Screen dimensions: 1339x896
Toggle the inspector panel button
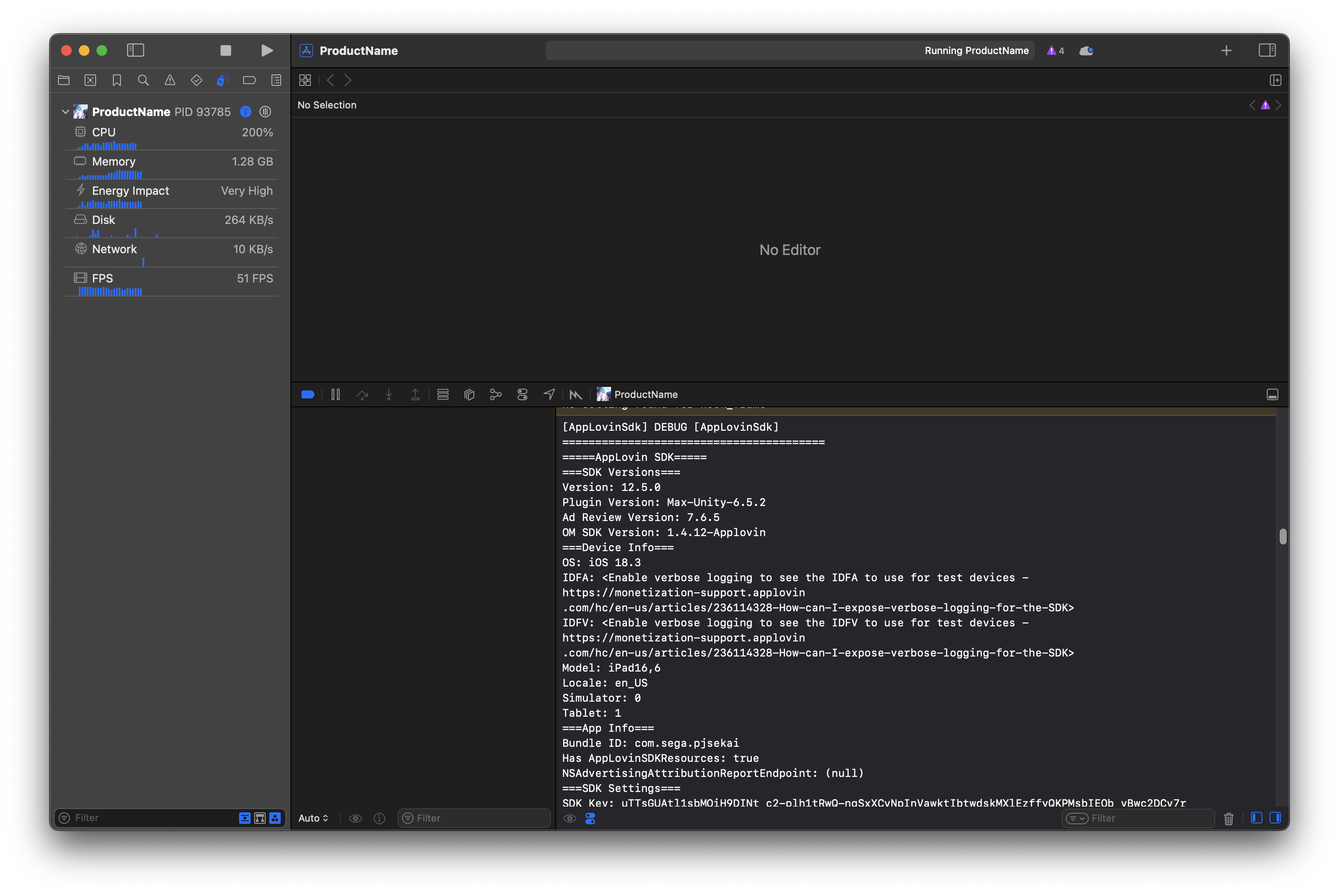coord(1267,50)
